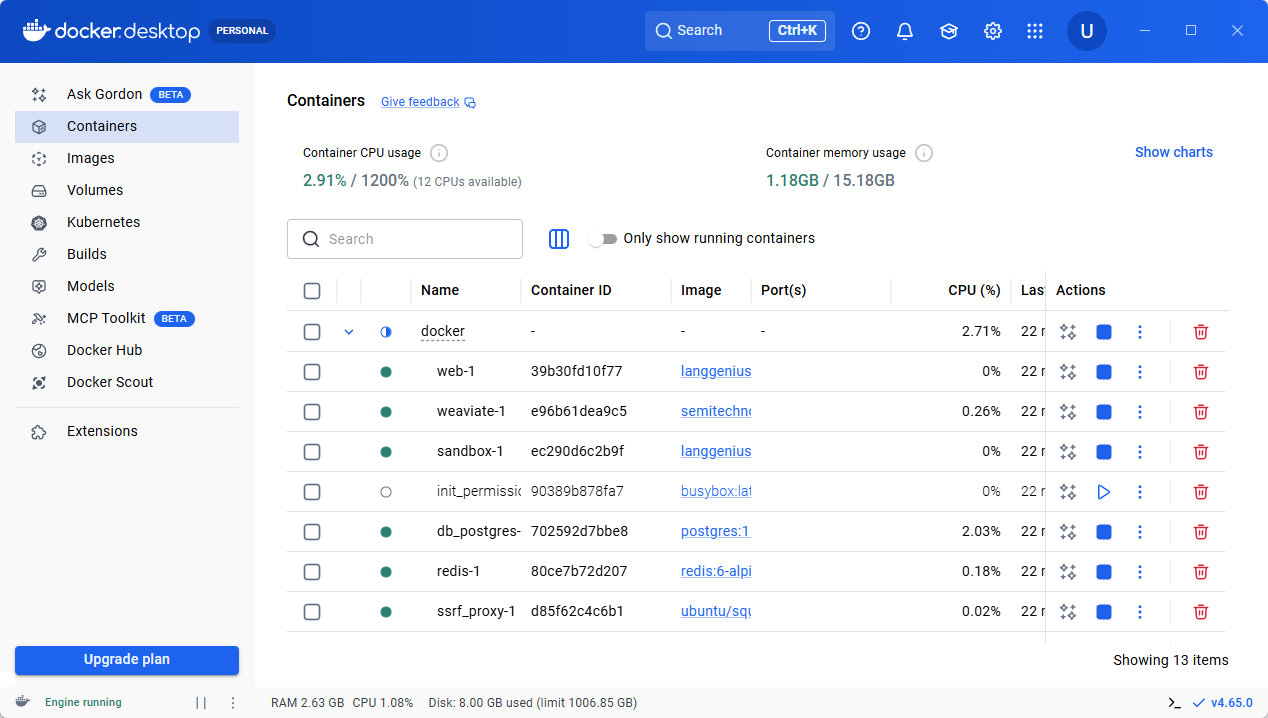The width and height of the screenshot is (1268, 718).
Task: Open the apps grid icon
Action: pyautogui.click(x=1035, y=31)
